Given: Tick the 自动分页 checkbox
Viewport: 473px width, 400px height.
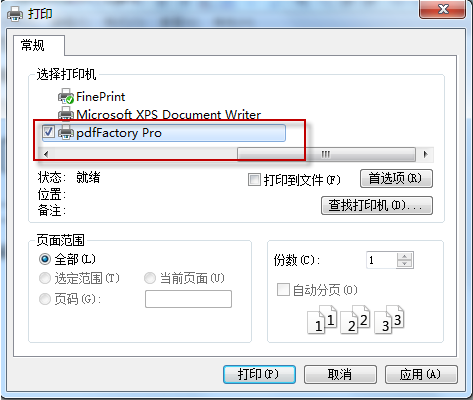Looking at the screenshot, I should pyautogui.click(x=283, y=289).
